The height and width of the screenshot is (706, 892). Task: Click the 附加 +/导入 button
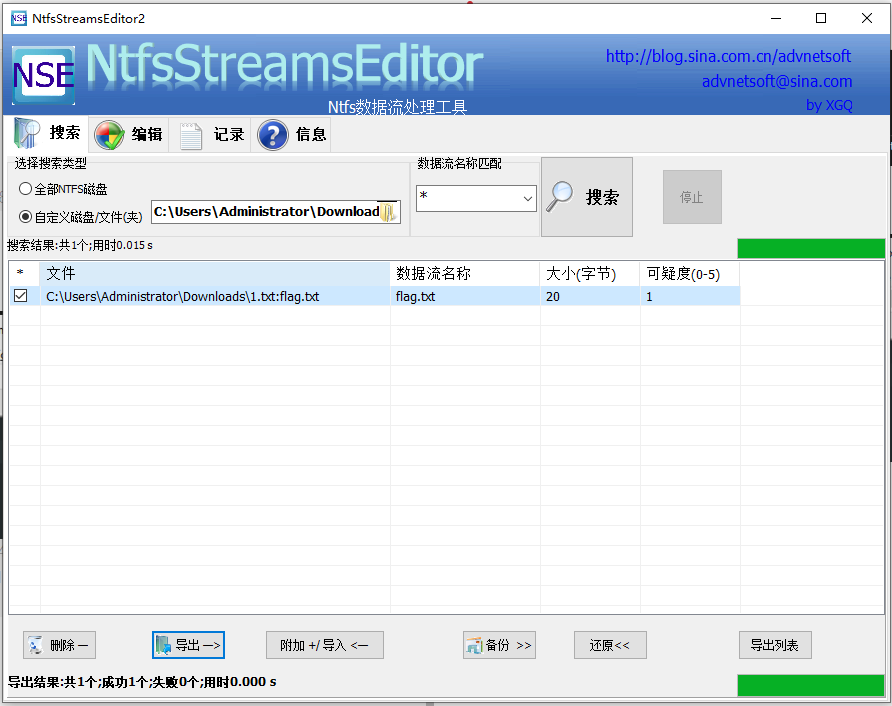click(x=325, y=645)
